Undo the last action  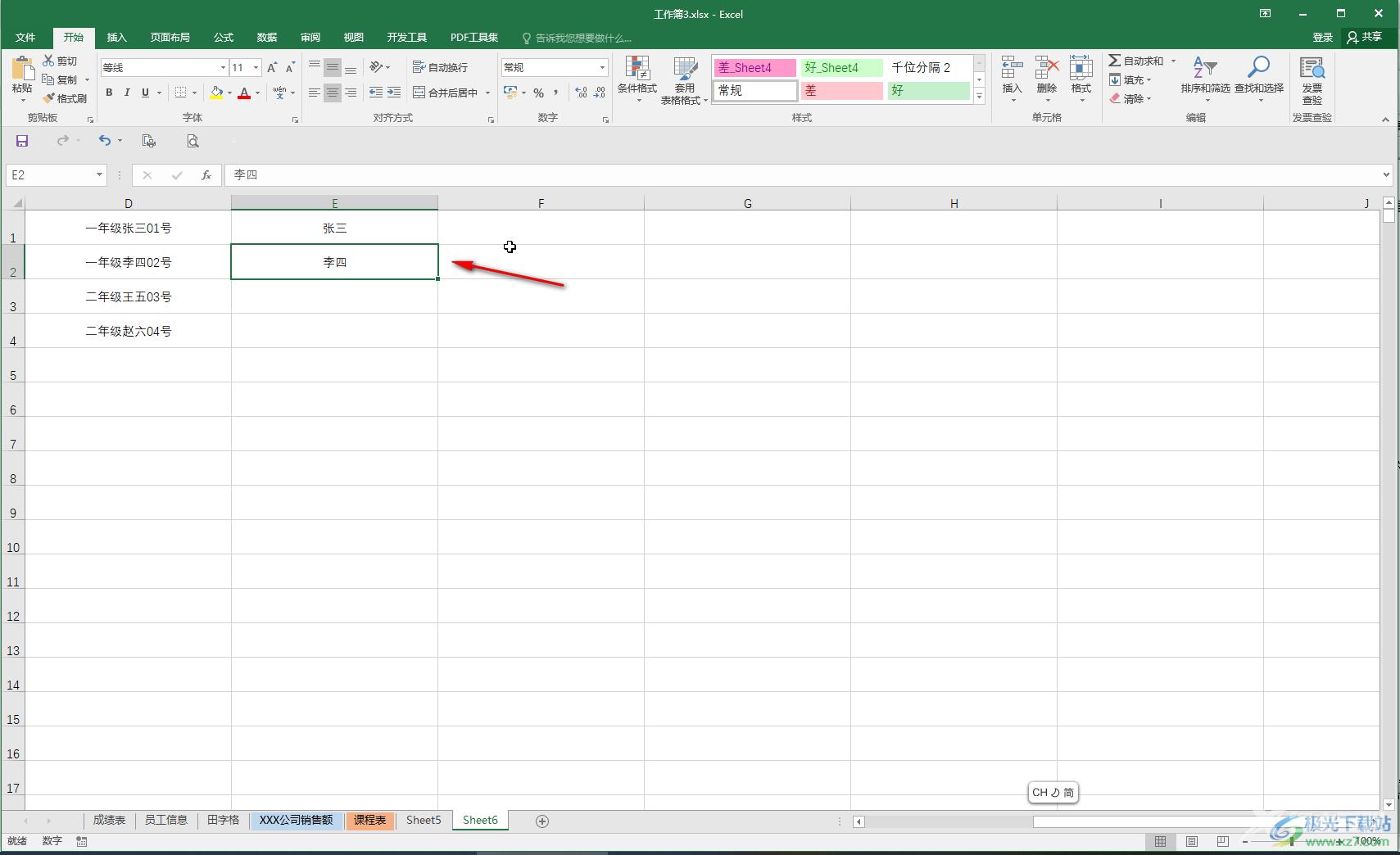(x=105, y=141)
